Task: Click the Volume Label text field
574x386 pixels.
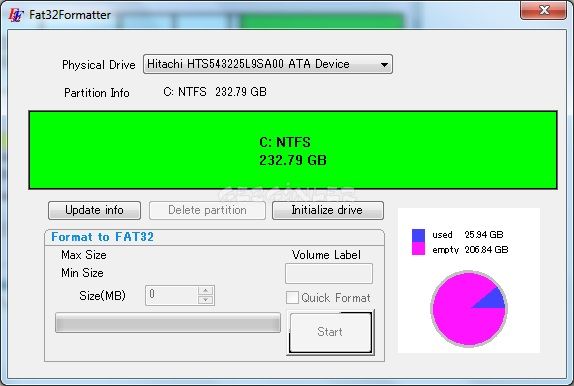Action: click(329, 273)
